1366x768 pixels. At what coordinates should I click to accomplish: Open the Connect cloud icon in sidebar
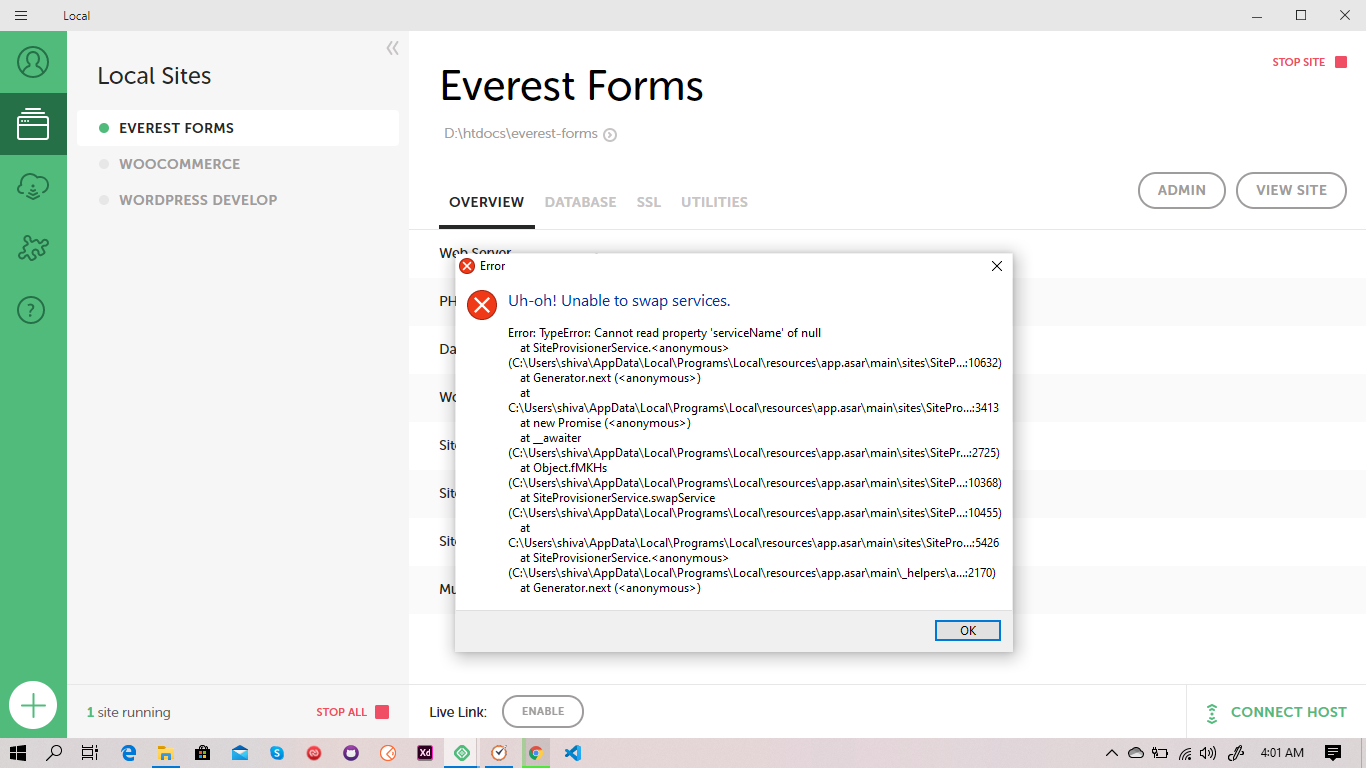[33, 186]
